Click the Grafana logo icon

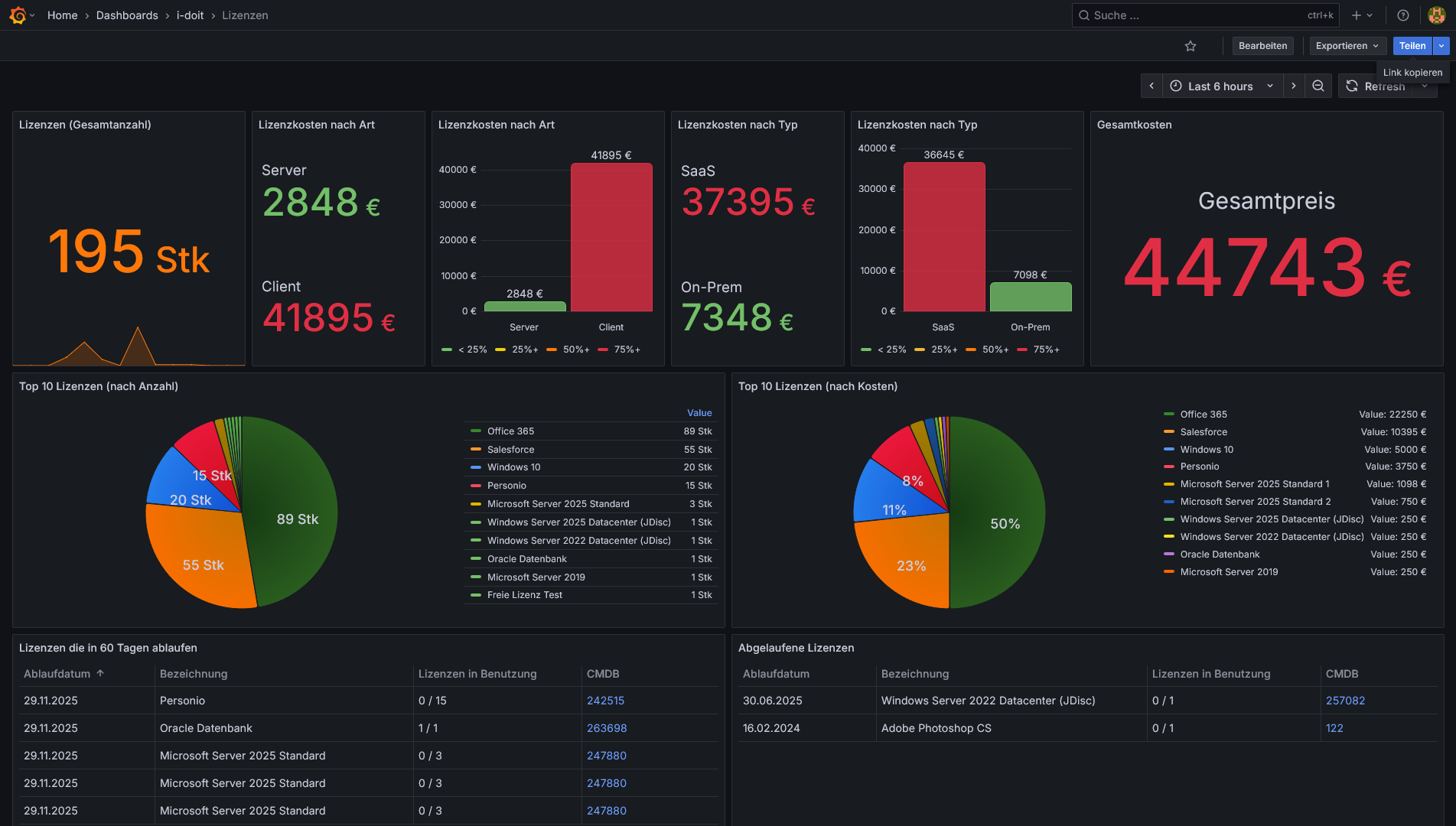point(18,15)
